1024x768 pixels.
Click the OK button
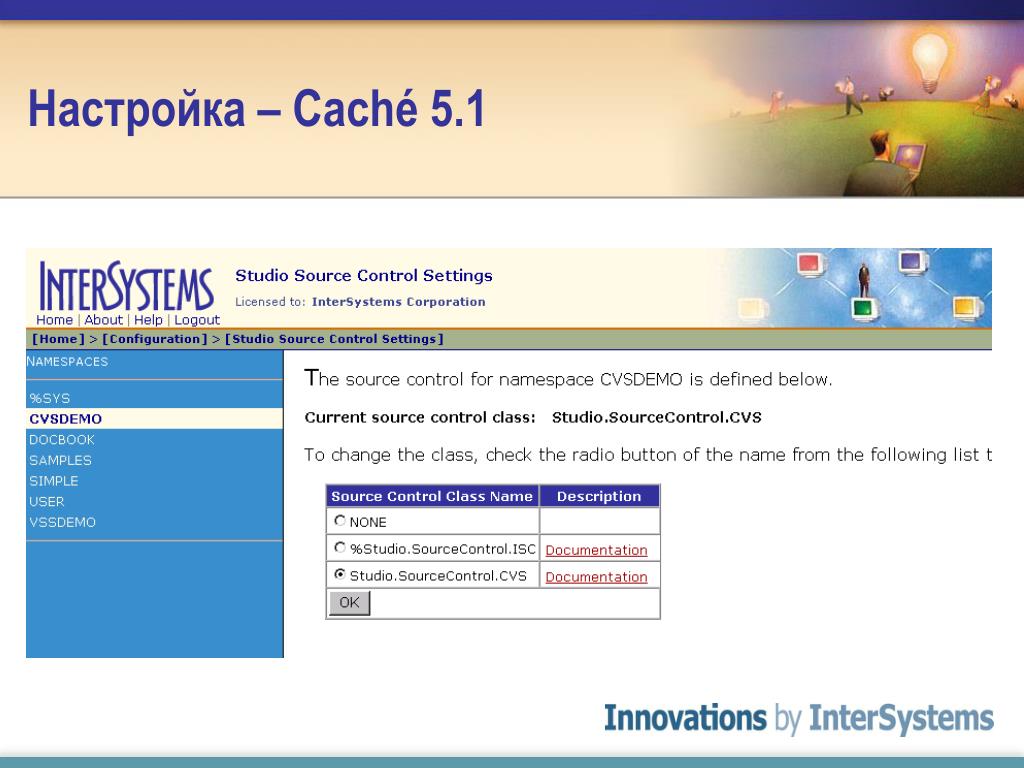pyautogui.click(x=349, y=602)
